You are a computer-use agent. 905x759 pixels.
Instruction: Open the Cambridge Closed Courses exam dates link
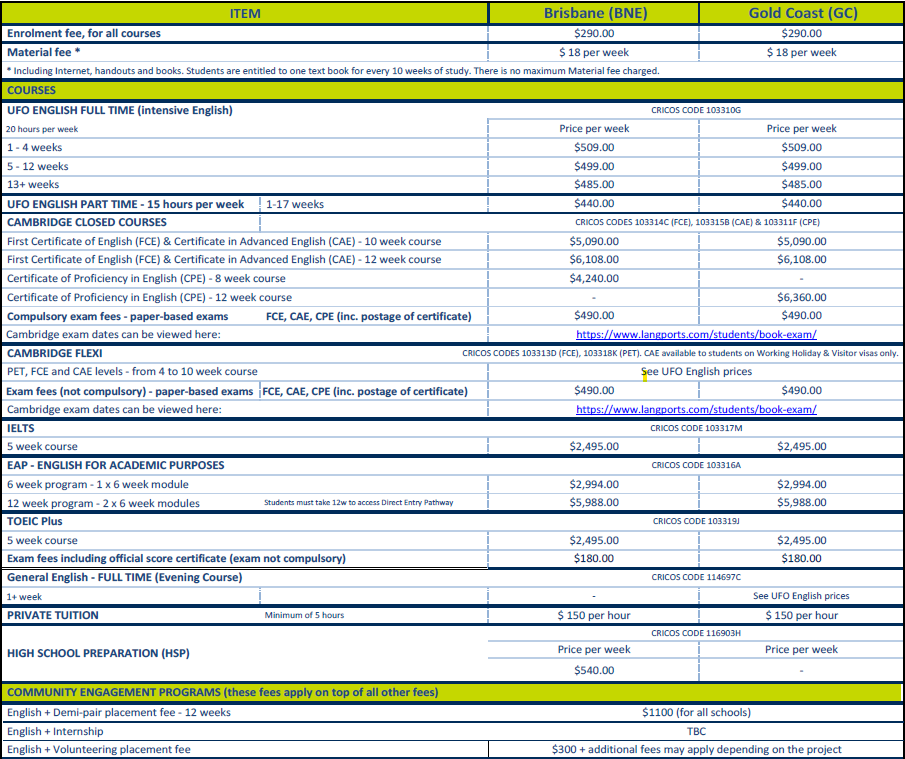(696, 334)
